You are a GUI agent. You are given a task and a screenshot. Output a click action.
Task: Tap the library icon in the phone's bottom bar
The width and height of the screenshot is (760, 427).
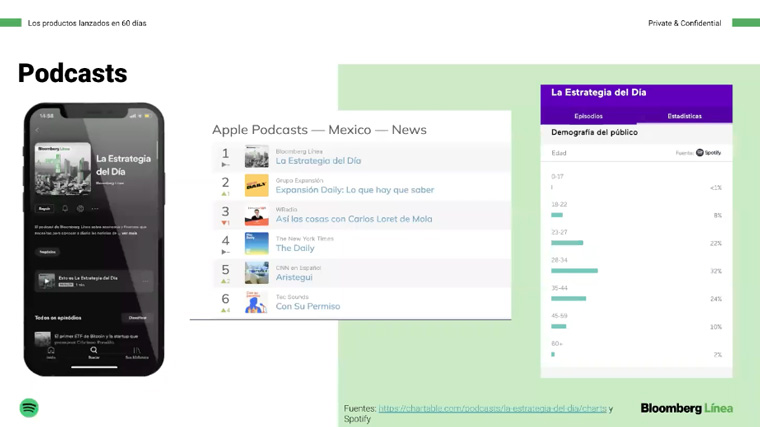point(137,352)
